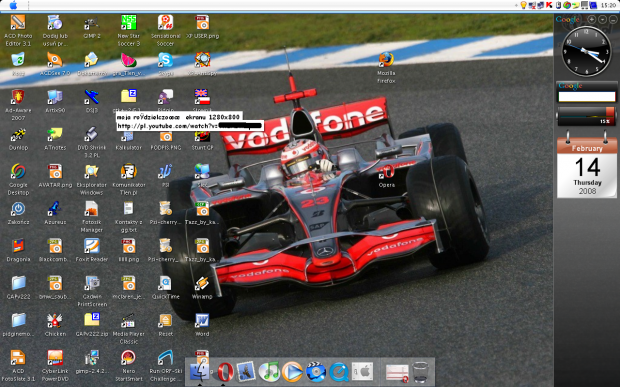Click the lightbulb icon in the system tray
This screenshot has width=620, height=387.
(523, 5)
